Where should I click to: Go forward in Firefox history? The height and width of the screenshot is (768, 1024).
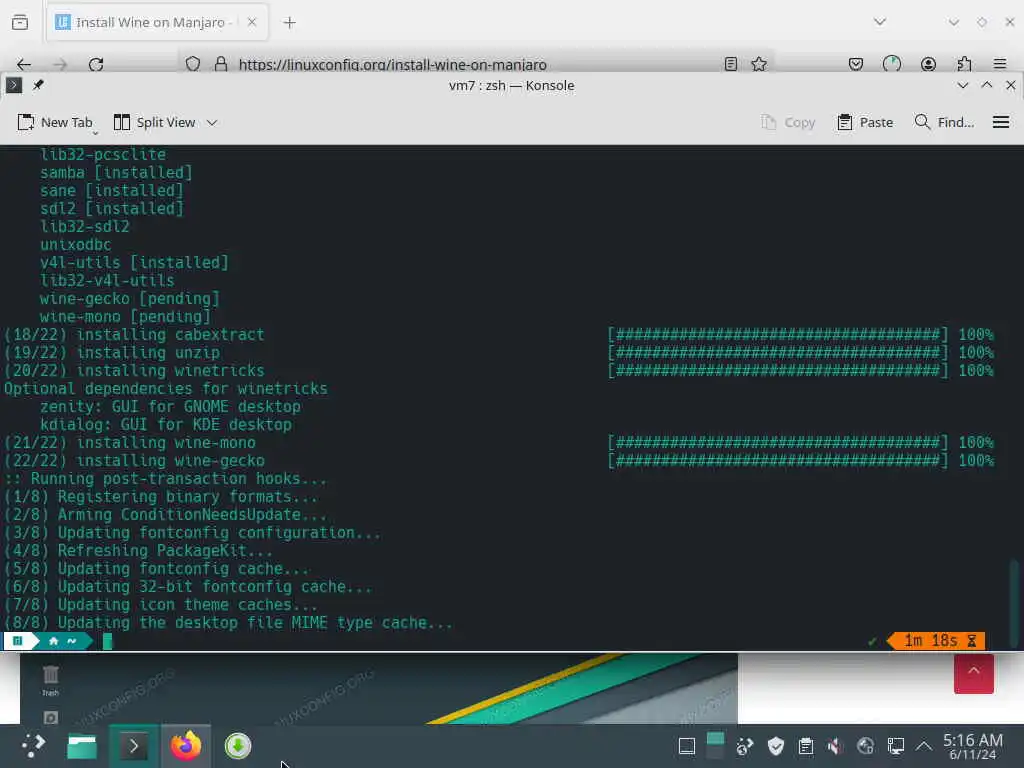click(60, 64)
